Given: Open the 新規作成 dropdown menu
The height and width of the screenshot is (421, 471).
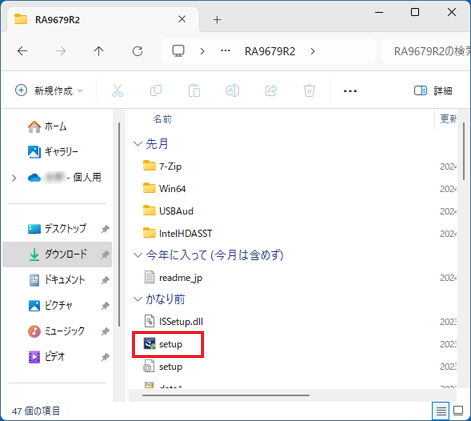Looking at the screenshot, I should [49, 90].
